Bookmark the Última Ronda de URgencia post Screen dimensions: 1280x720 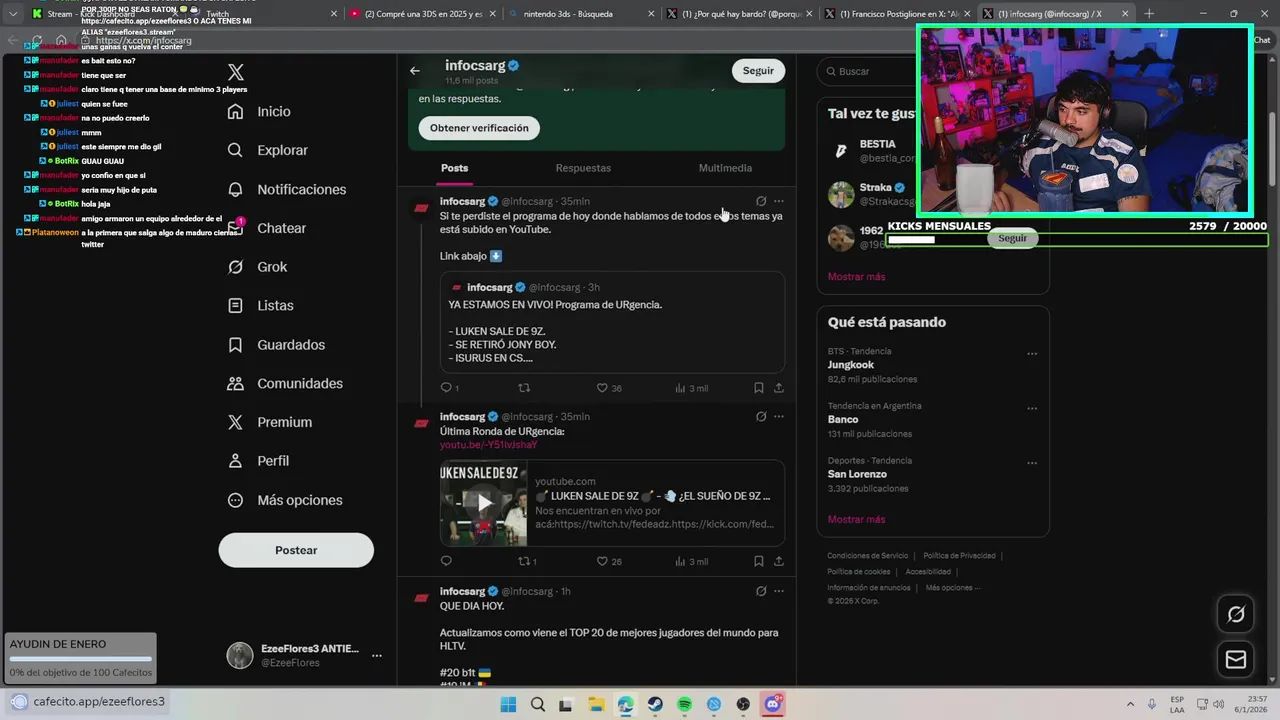[x=759, y=561]
